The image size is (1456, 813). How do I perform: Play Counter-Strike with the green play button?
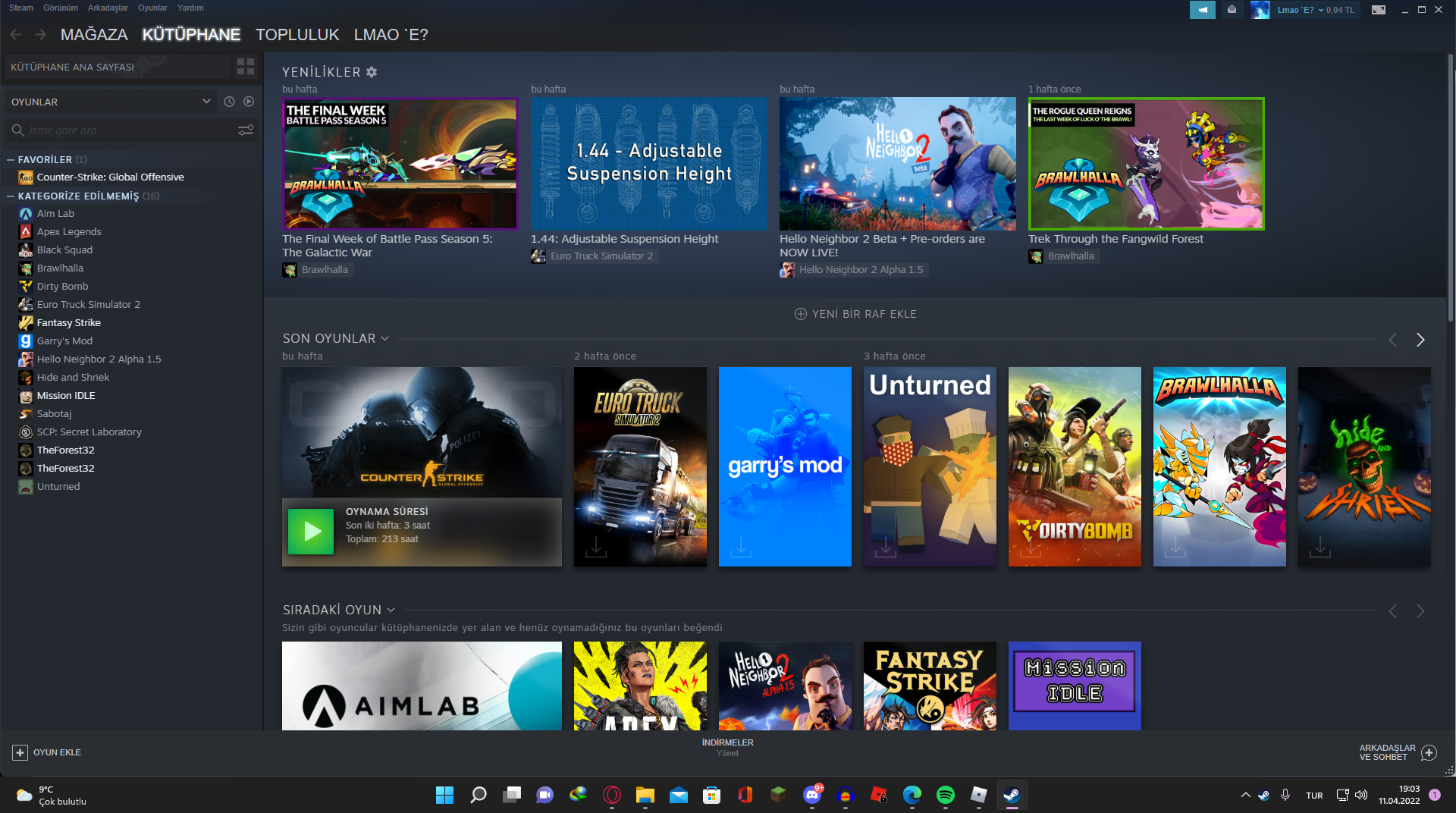tap(311, 532)
